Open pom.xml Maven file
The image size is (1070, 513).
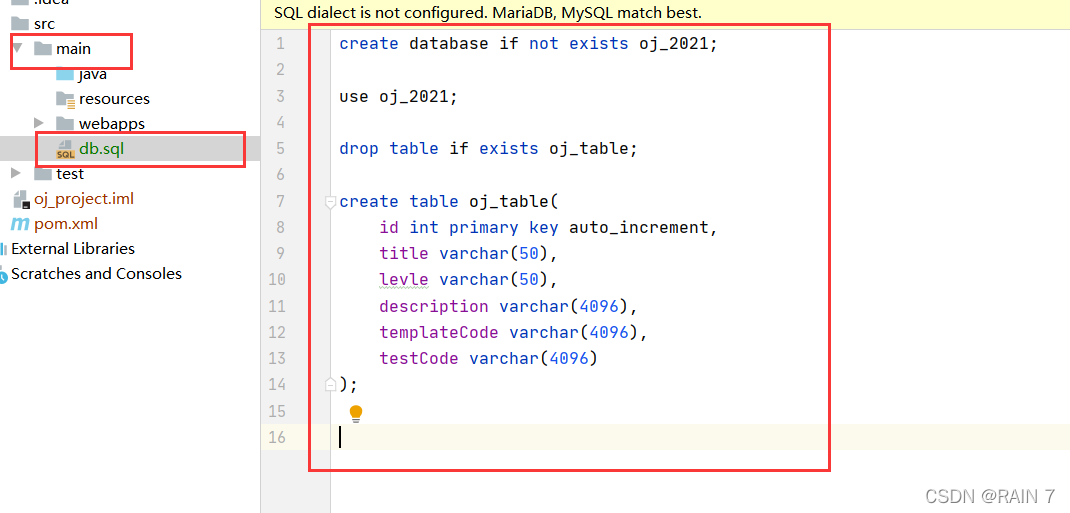click(66, 224)
